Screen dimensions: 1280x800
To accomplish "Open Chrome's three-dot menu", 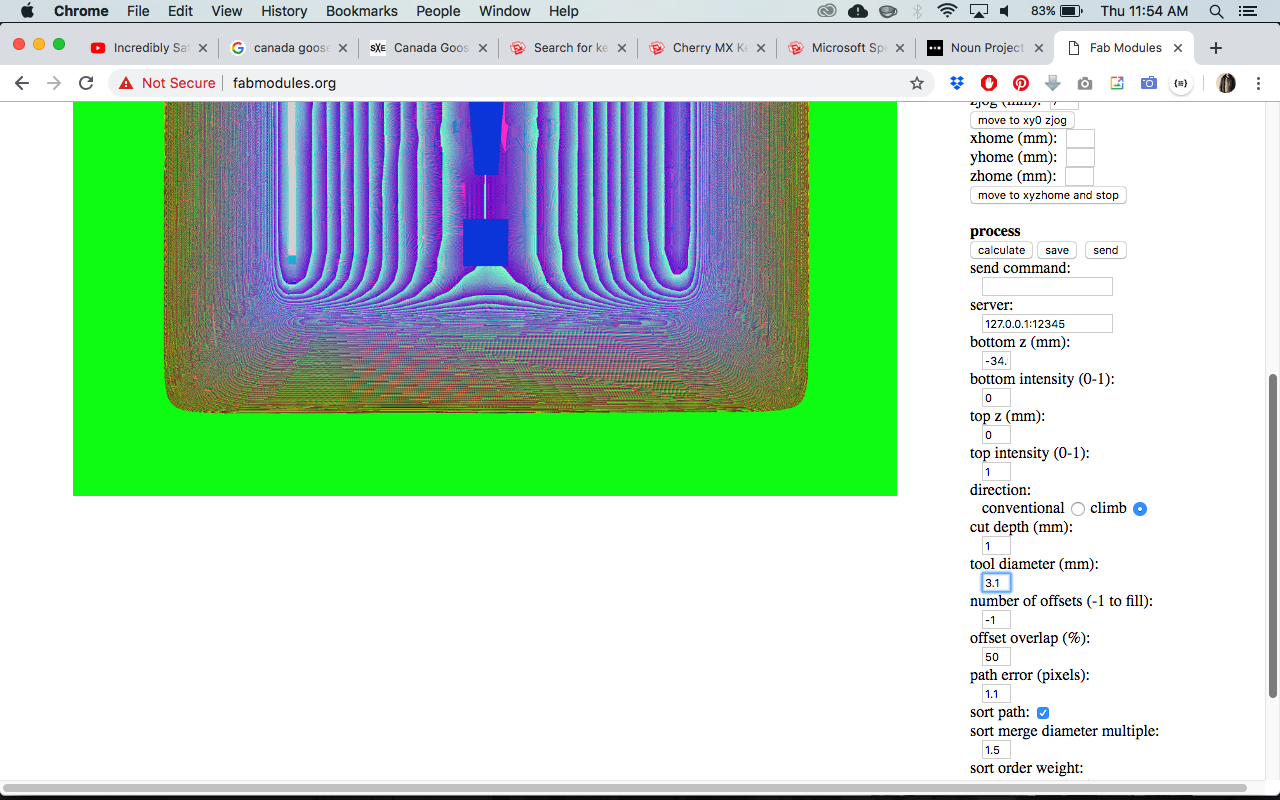I will [x=1258, y=83].
